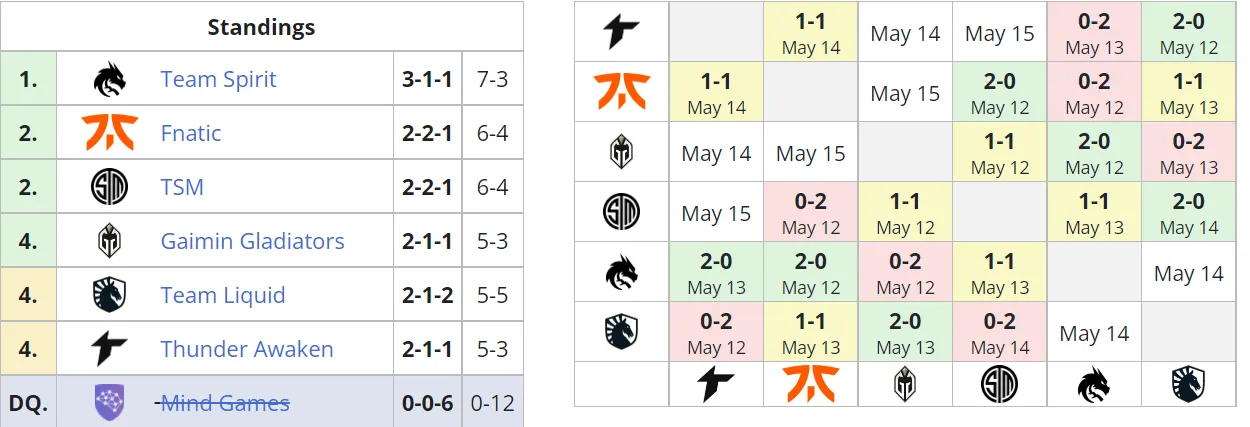This screenshot has width=1250, height=427.
Task: Click the Gaimin Gladiators helmet logo in standings
Action: tap(109, 241)
